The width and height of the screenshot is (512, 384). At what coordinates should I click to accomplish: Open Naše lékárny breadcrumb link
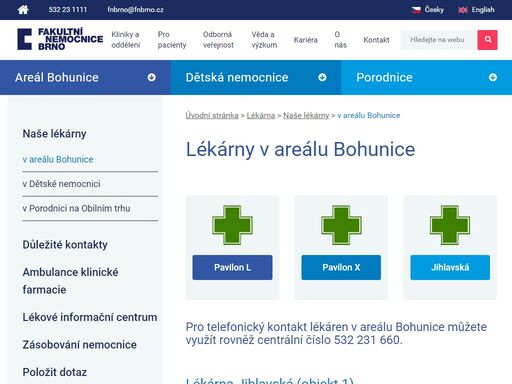306,115
